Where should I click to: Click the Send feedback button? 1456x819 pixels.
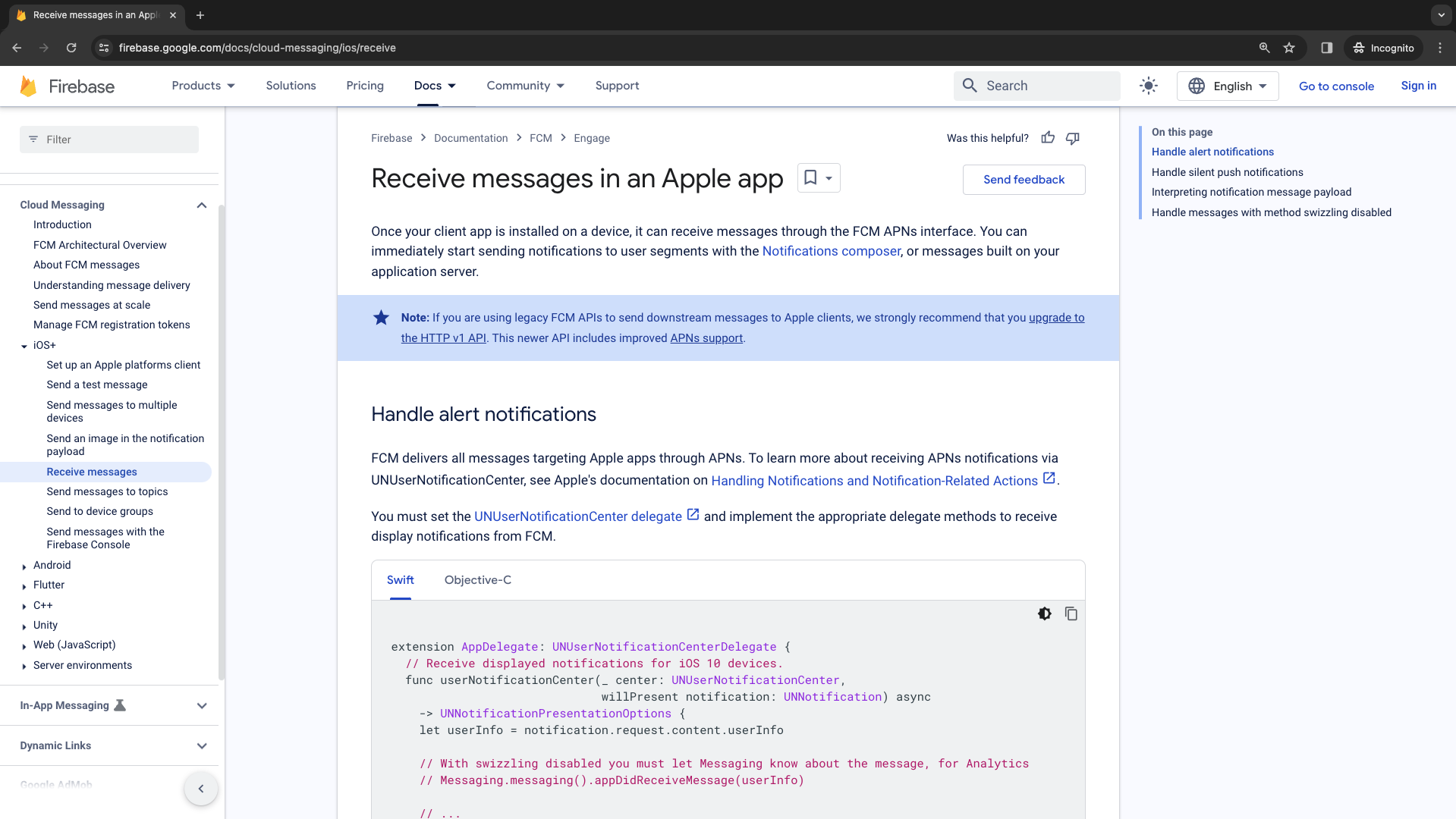(1024, 180)
